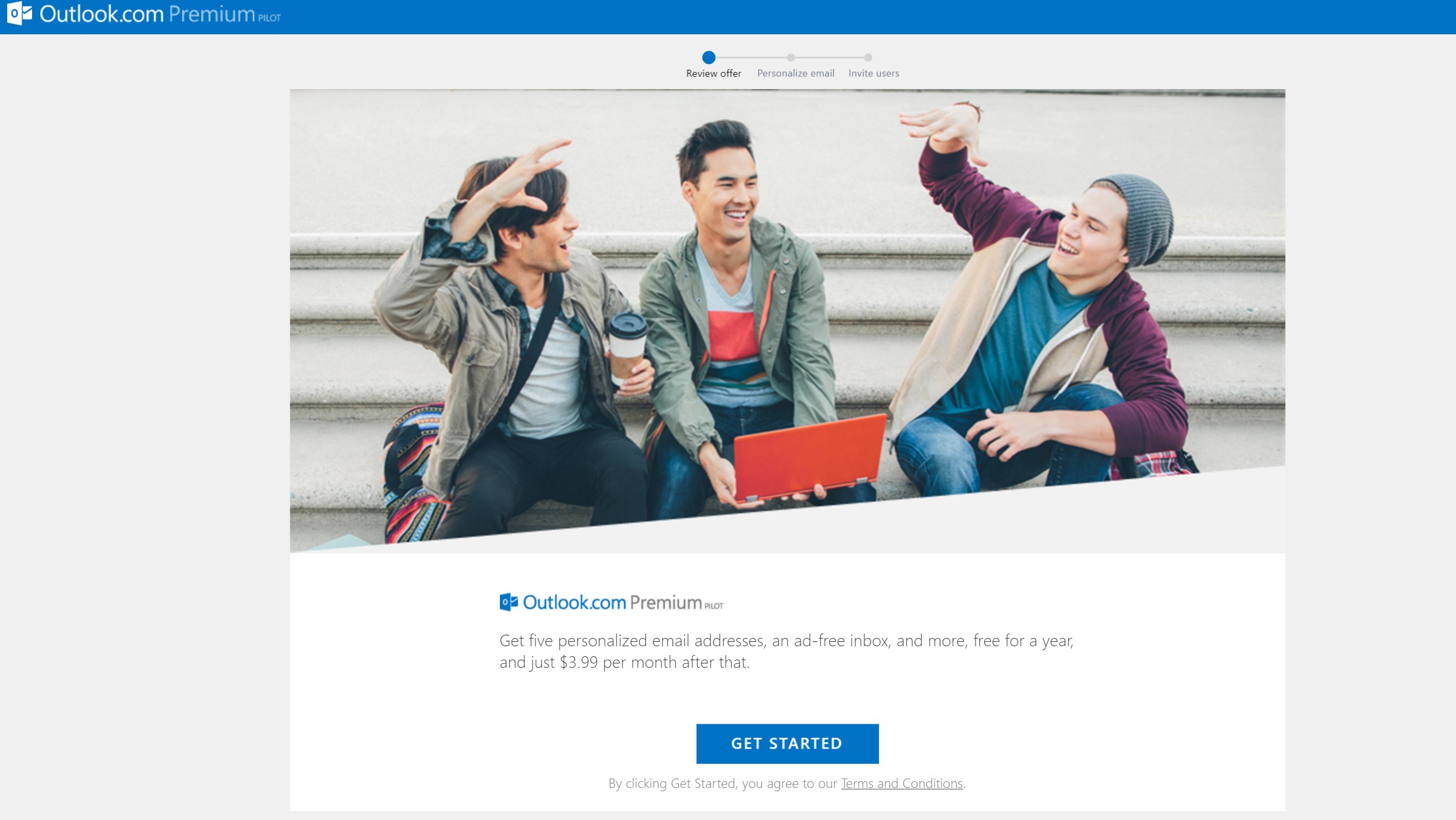
Task: Click the small Outlook icon above the offer text
Action: tap(509, 603)
